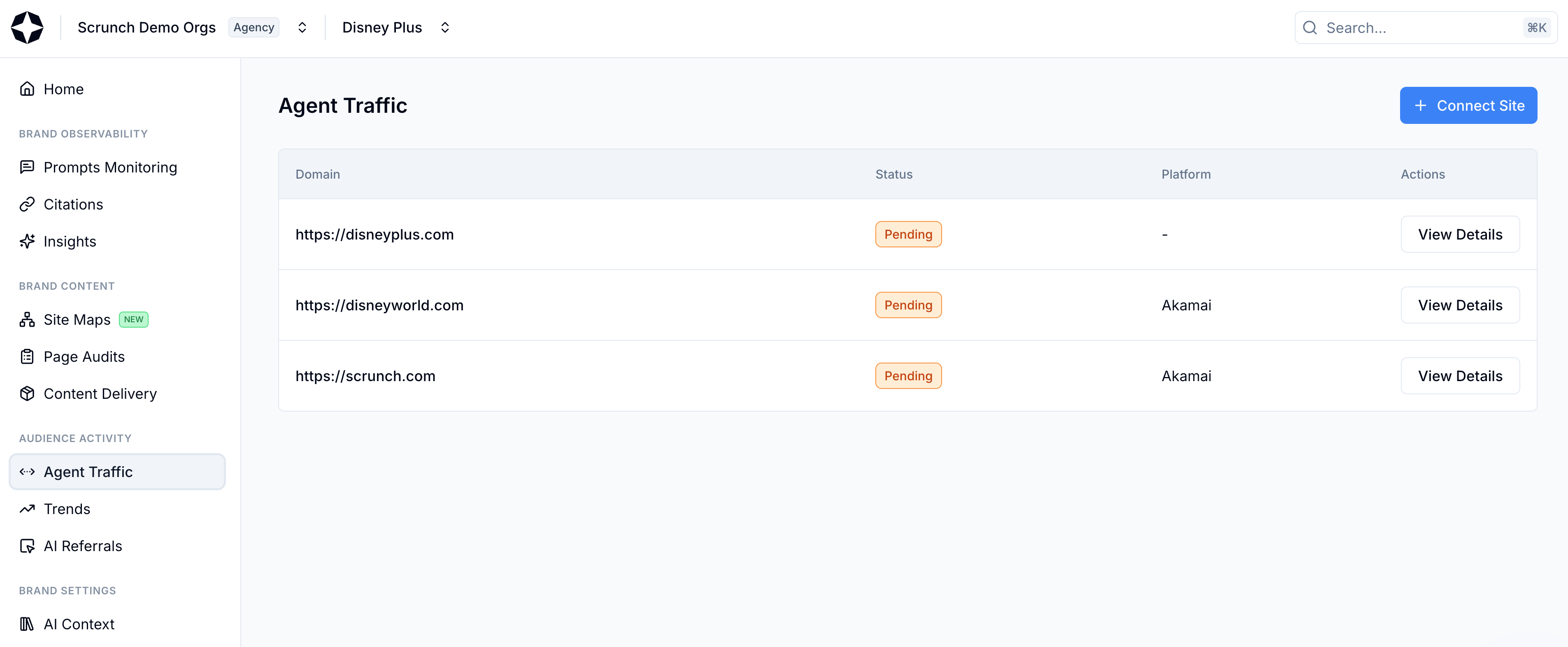Click the Scrunch Demo Orgs name

click(147, 28)
